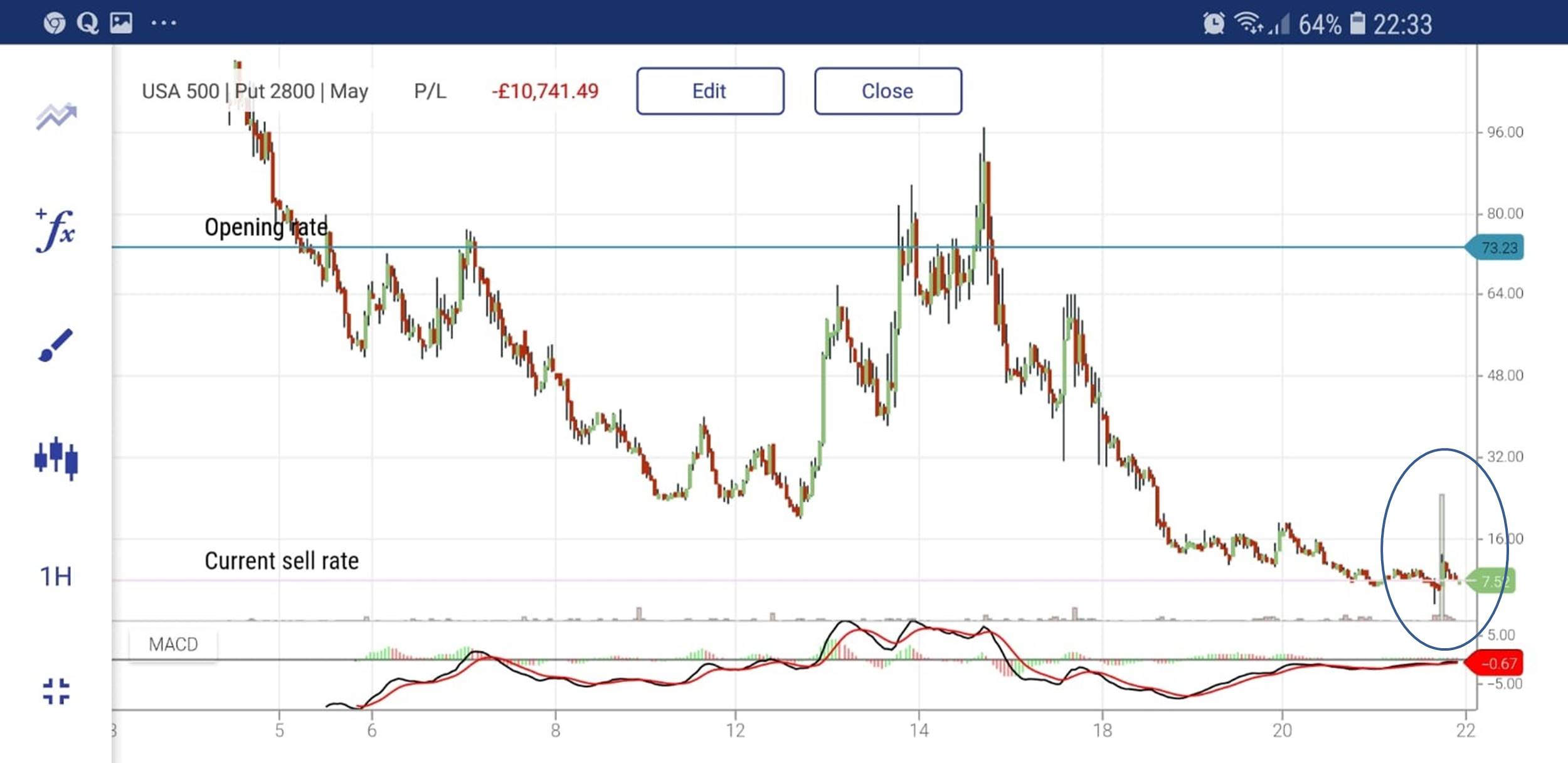Exit fullscreen with collapse arrows icon
Screen dimensions: 1568x763
(56, 691)
